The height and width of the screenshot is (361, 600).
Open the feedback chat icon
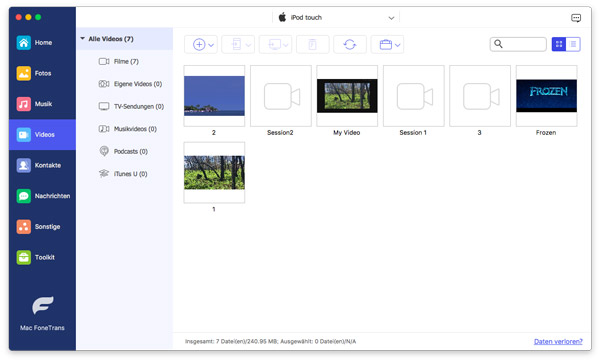(576, 18)
